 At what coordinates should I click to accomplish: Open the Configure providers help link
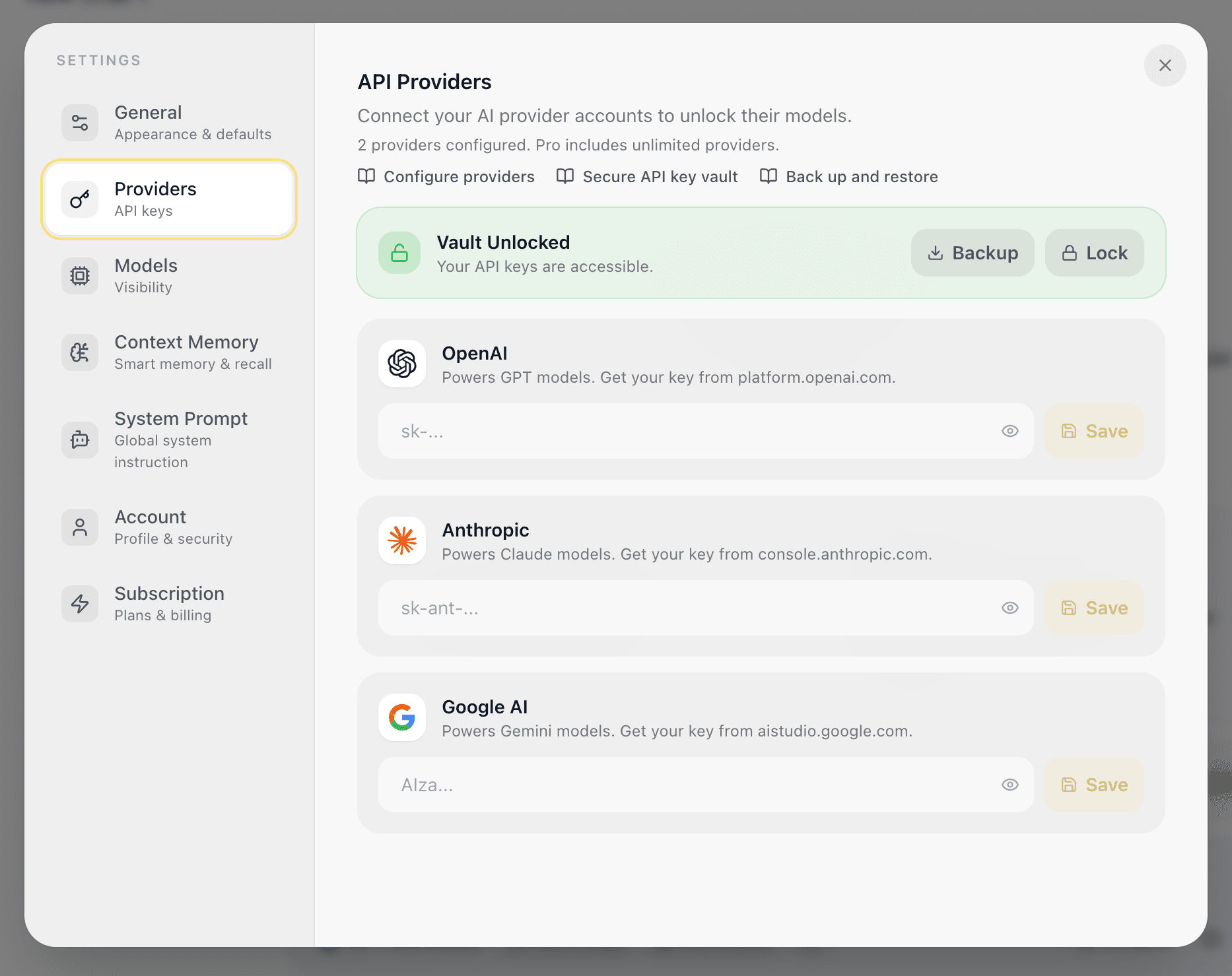(446, 176)
